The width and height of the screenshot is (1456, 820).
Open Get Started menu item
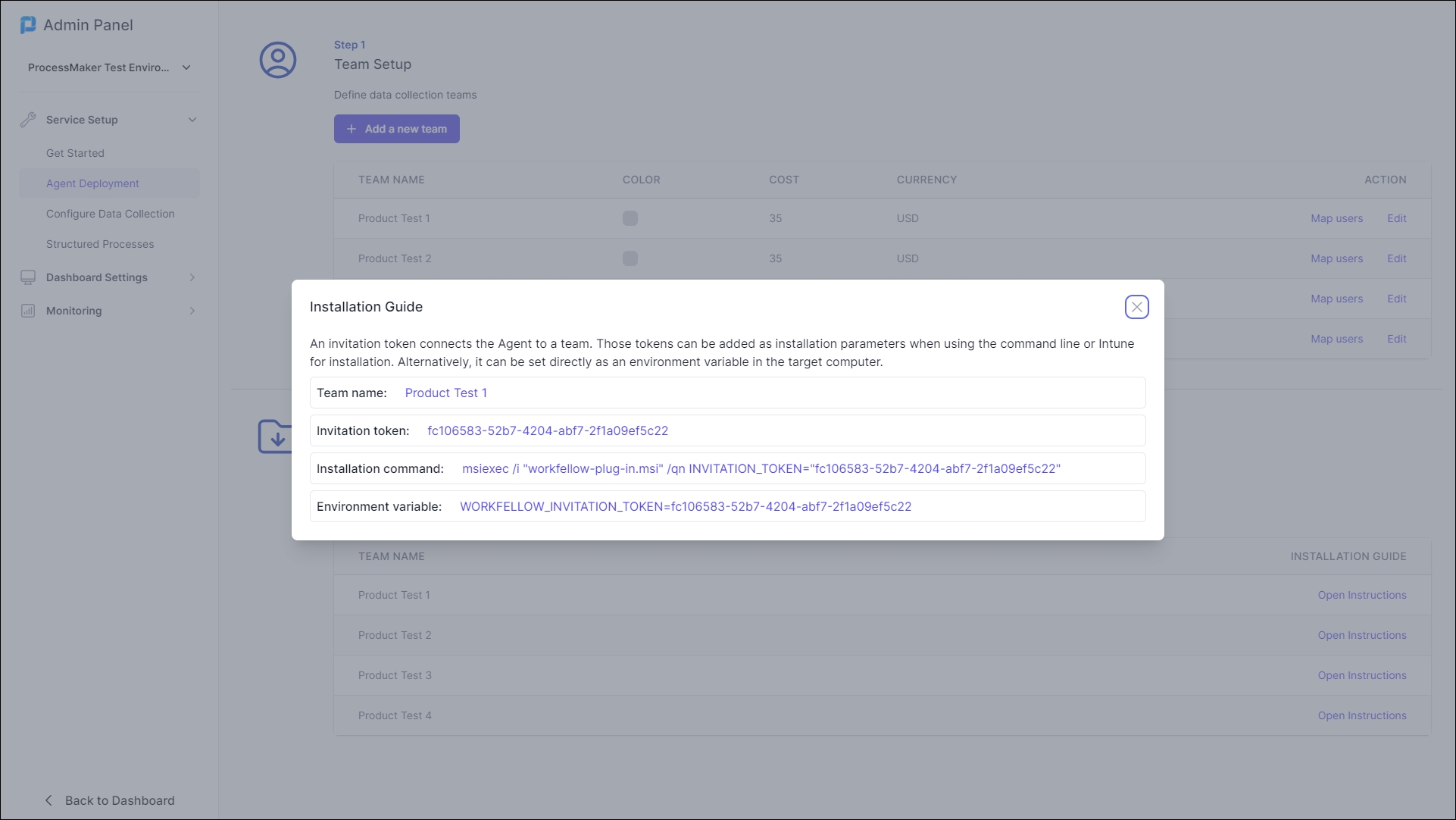pos(75,153)
